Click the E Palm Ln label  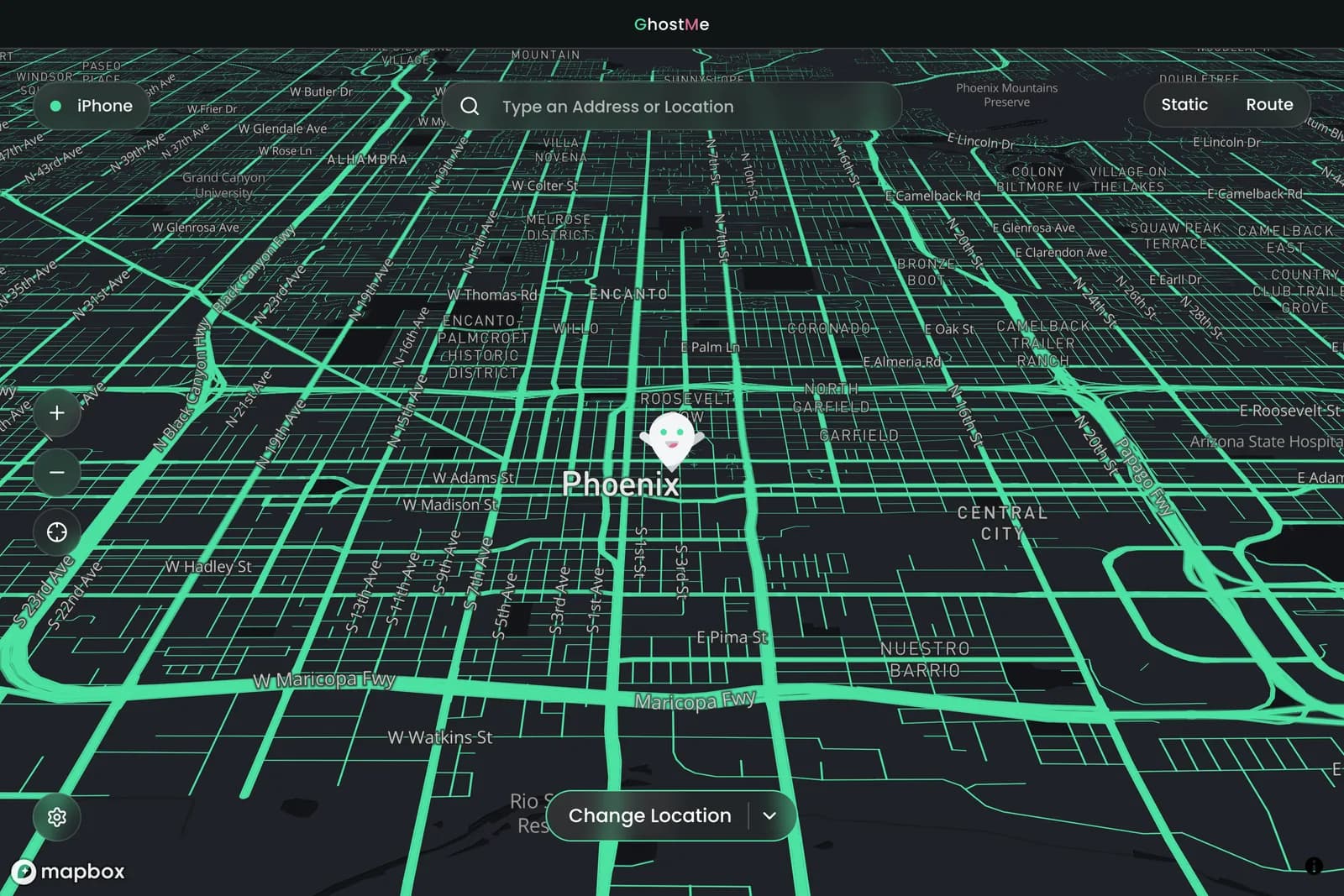pos(710,347)
